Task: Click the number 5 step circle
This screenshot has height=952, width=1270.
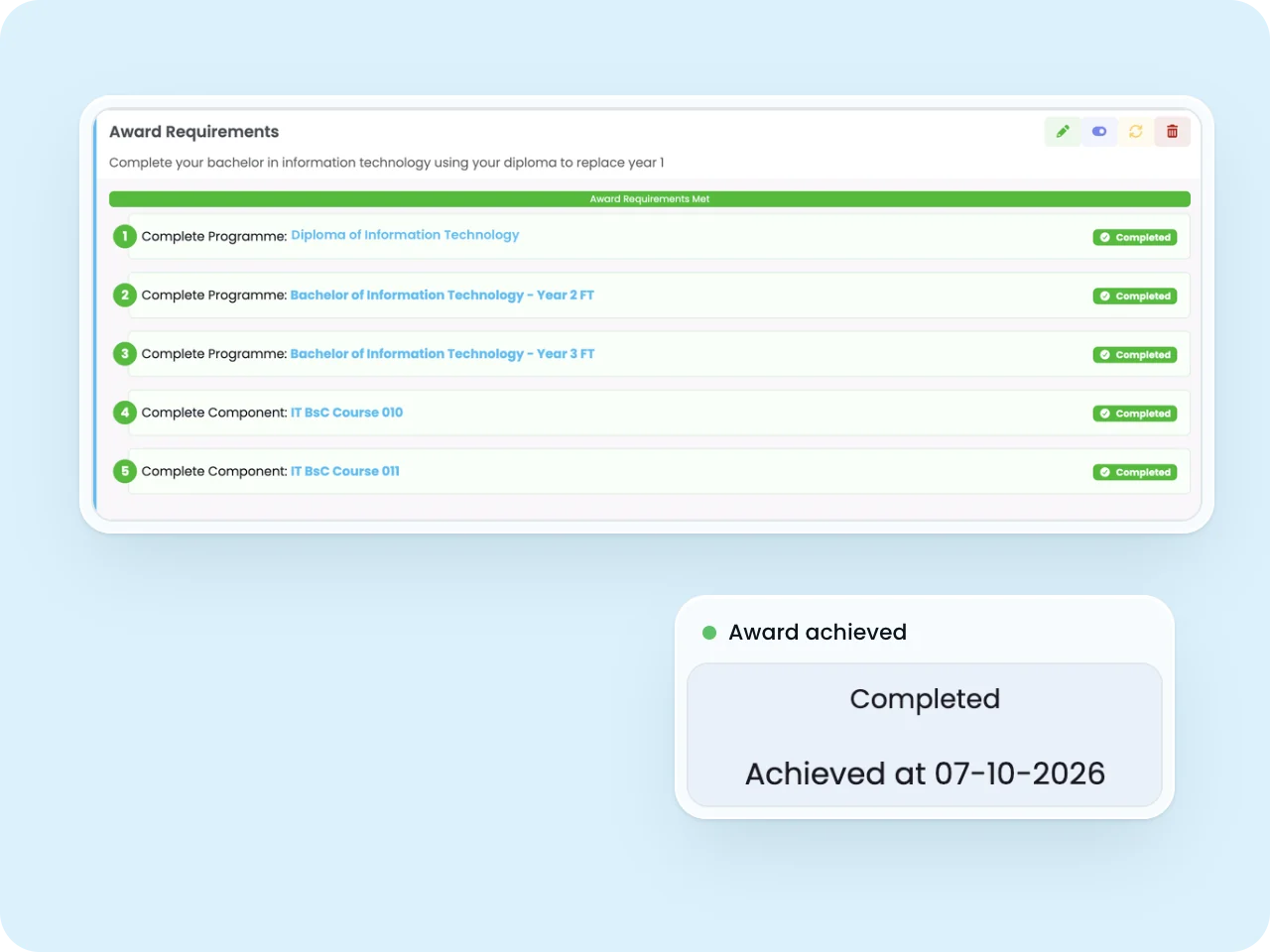Action: (x=125, y=471)
